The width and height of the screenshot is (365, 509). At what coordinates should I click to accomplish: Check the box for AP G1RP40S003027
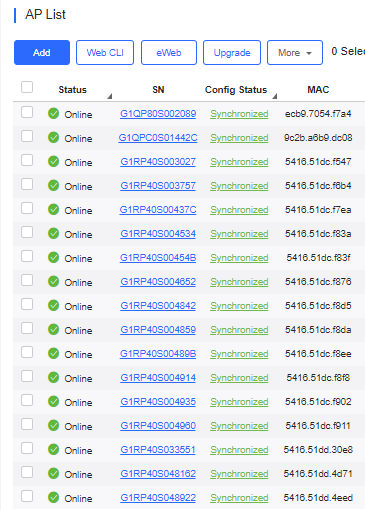click(27, 160)
